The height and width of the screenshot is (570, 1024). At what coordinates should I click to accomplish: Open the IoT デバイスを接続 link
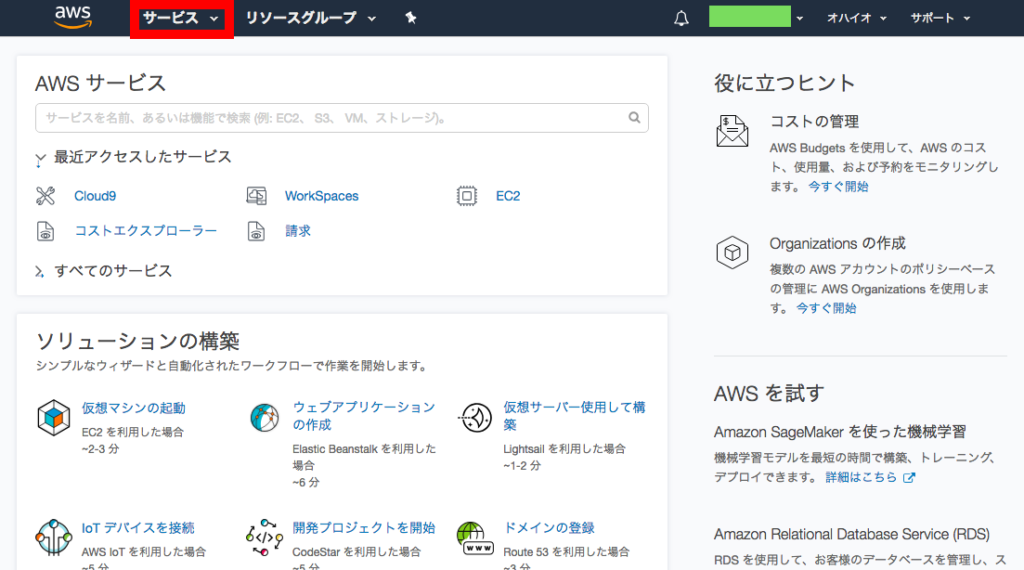138,528
